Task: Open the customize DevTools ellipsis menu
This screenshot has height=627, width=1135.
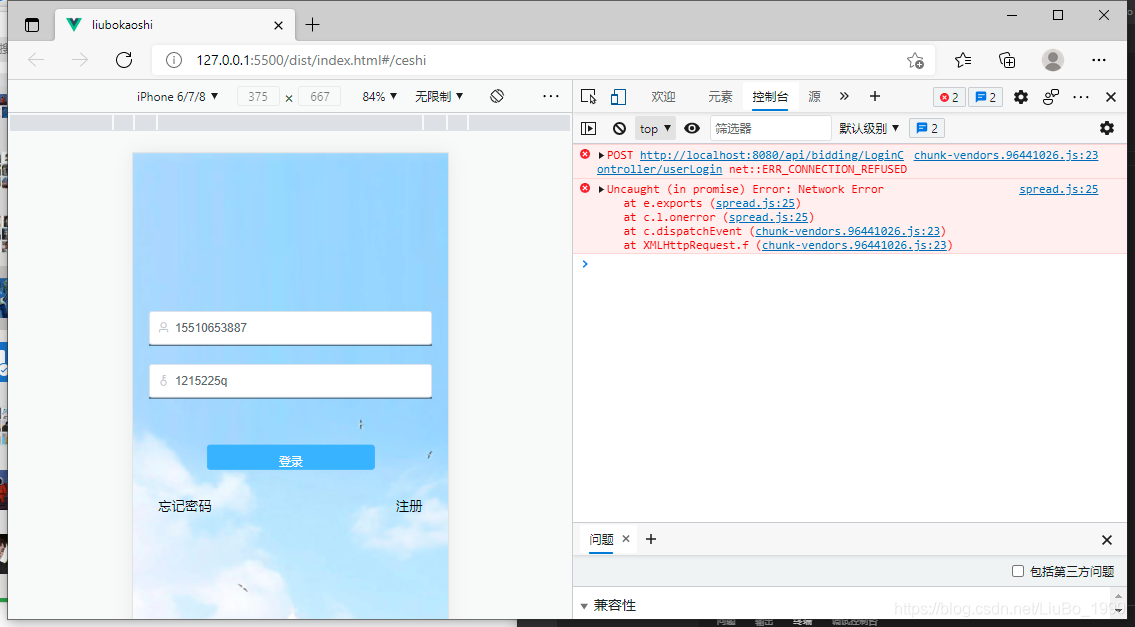Action: [1081, 97]
